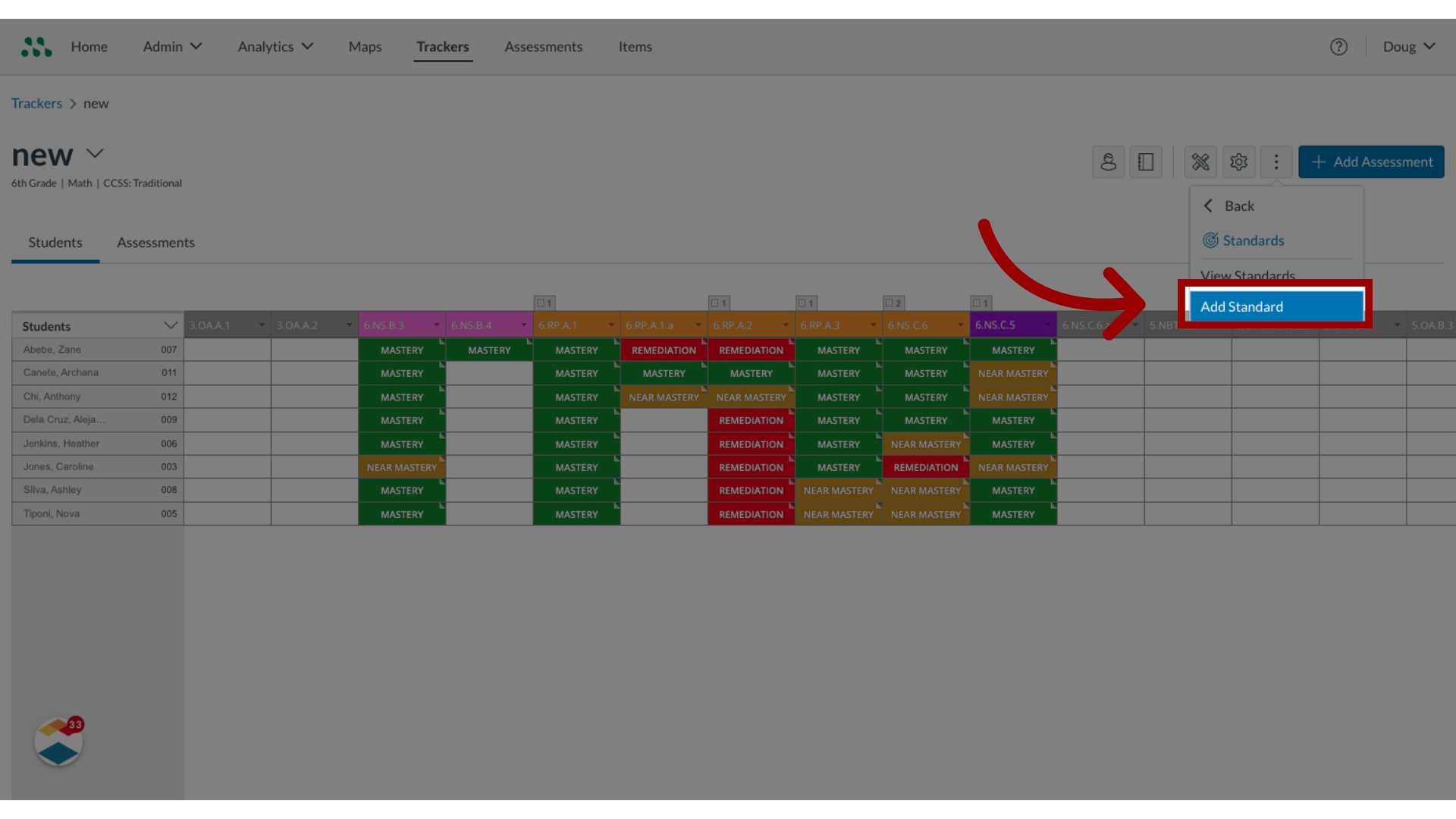The height and width of the screenshot is (819, 1456).
Task: Open the help question mark icon
Action: point(1338,47)
